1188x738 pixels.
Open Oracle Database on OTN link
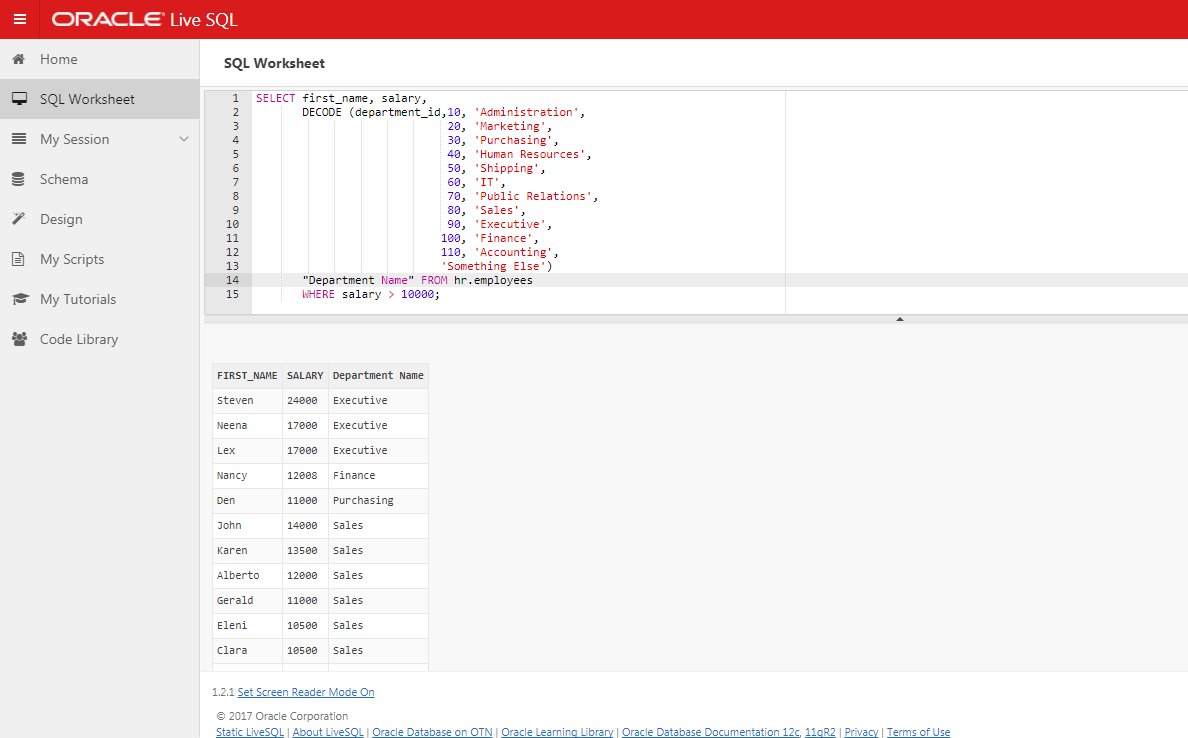point(432,732)
